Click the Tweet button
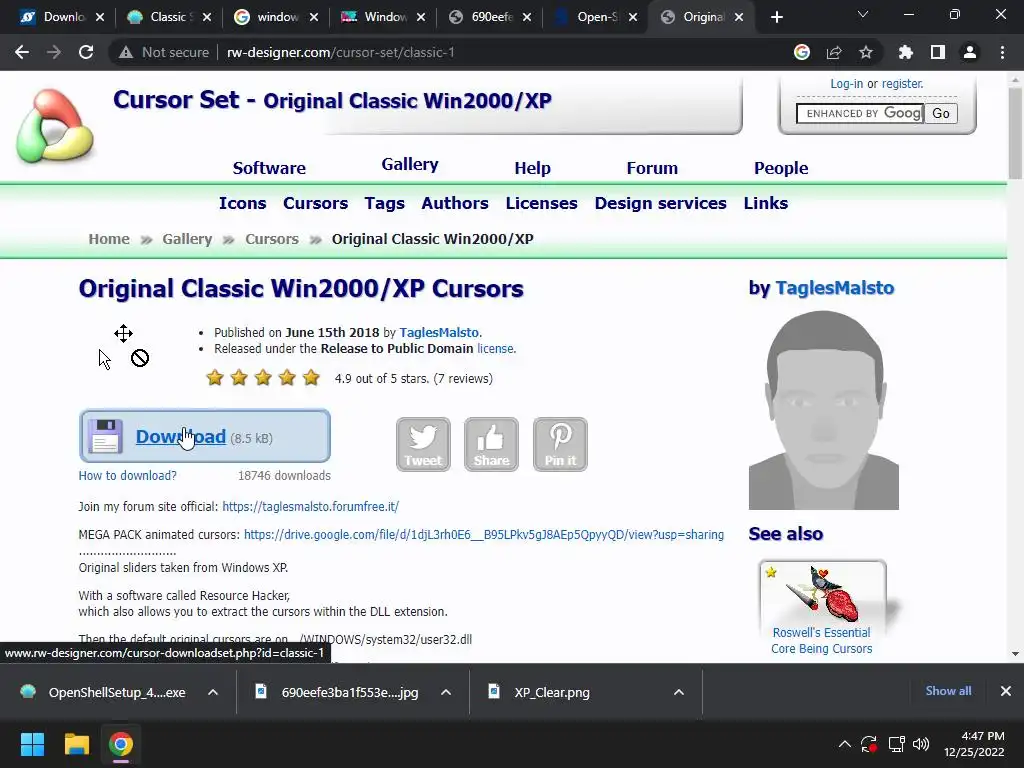 click(x=423, y=445)
